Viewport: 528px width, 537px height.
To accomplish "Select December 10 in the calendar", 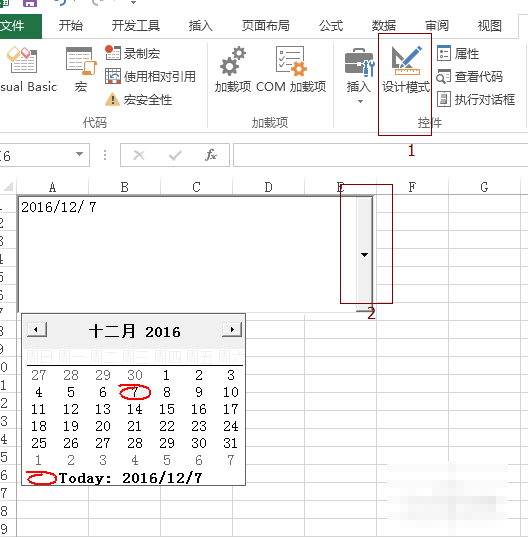I will click(230, 392).
